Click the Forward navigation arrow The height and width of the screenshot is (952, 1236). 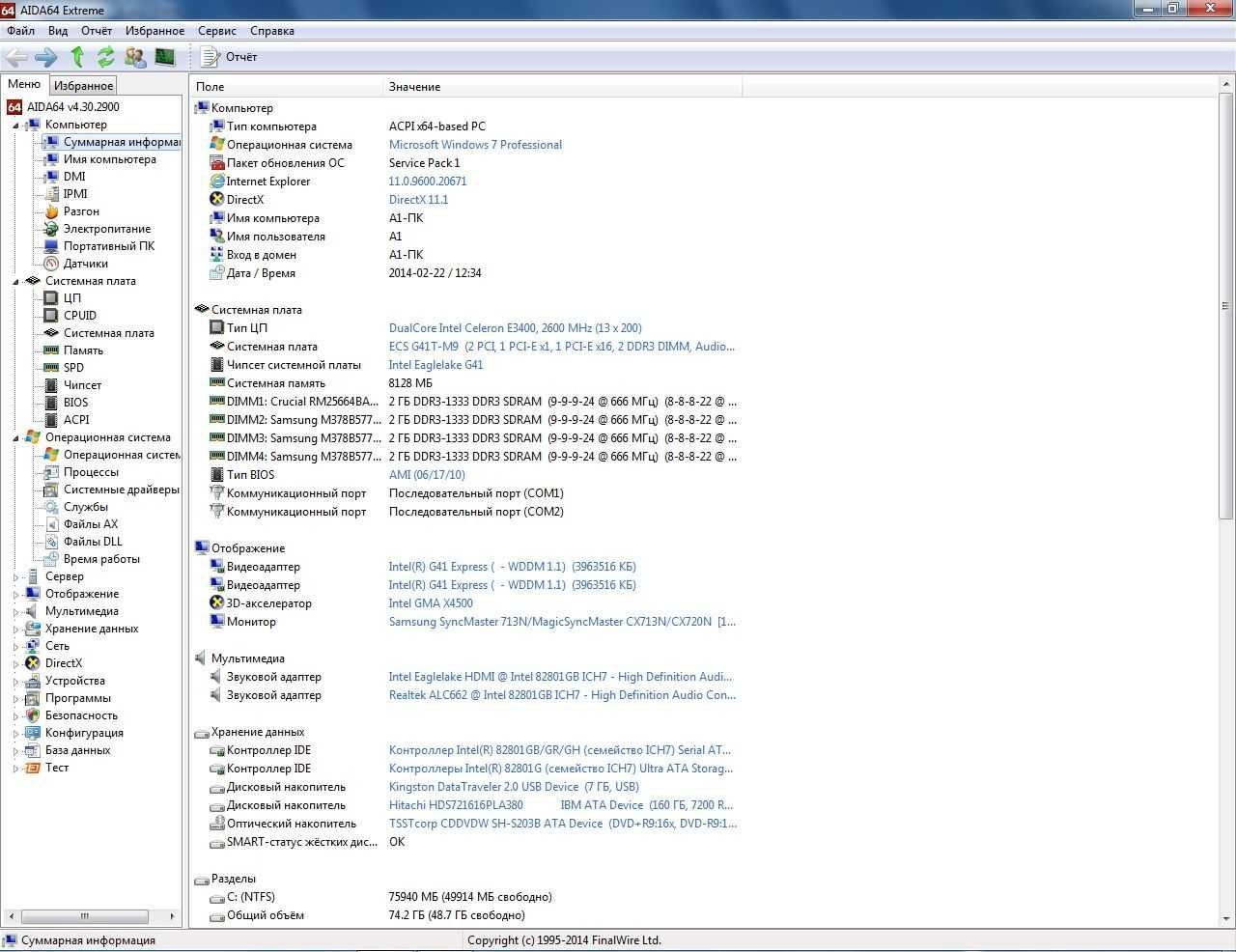45,57
